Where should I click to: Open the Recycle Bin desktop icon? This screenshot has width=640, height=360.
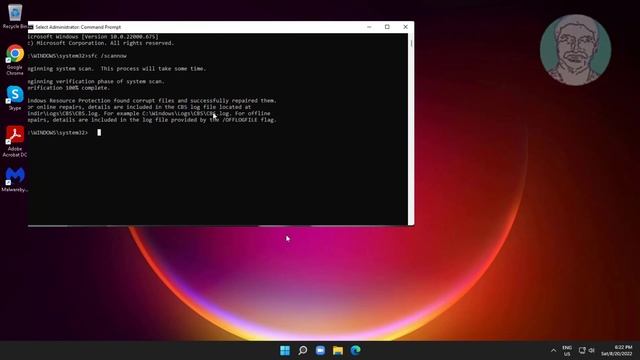(15, 16)
